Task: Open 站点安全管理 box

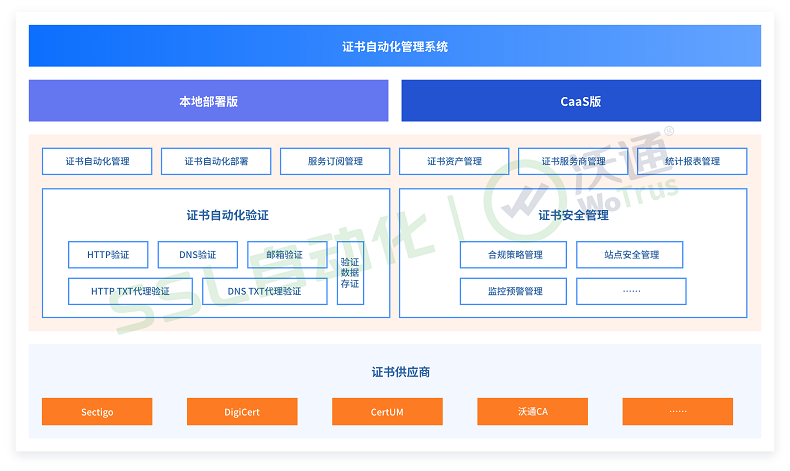Action: [x=630, y=255]
